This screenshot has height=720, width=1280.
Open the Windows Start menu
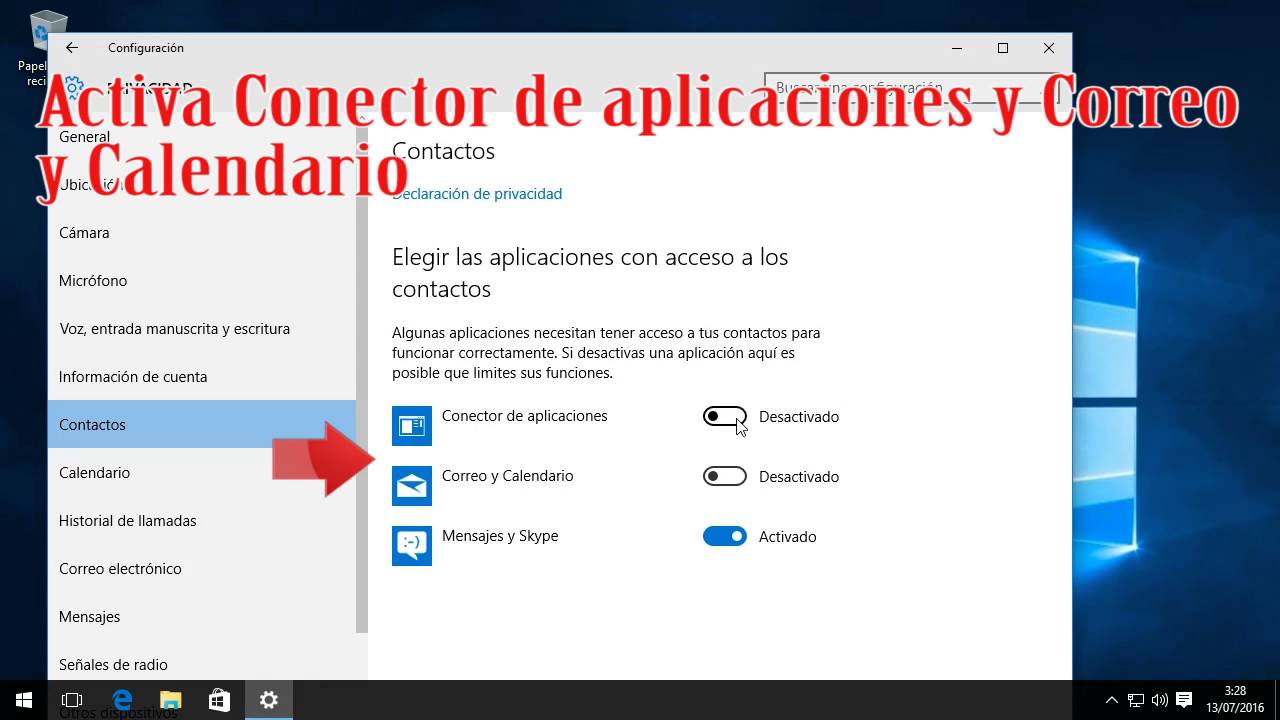click(24, 700)
